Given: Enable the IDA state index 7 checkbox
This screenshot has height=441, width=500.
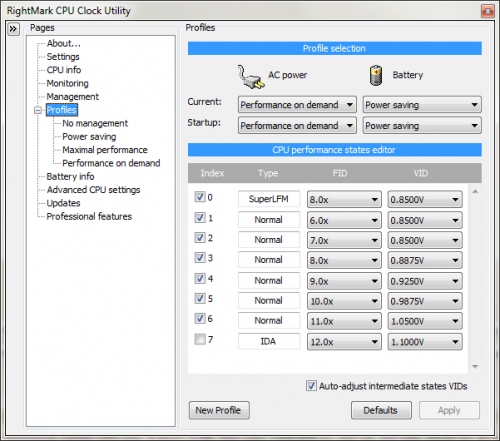Looking at the screenshot, I should click(200, 339).
